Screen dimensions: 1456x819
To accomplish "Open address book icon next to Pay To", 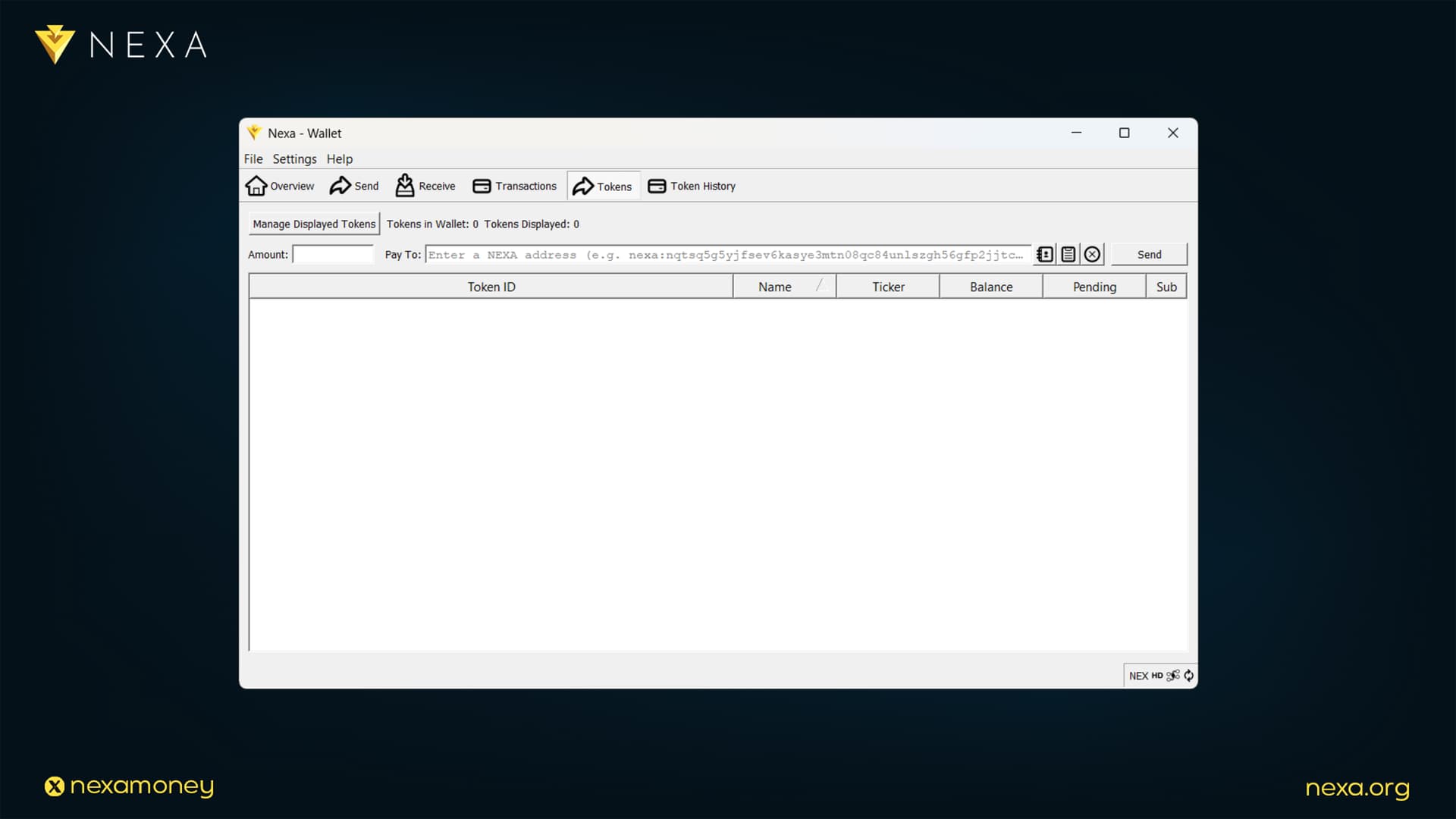I will coord(1045,255).
